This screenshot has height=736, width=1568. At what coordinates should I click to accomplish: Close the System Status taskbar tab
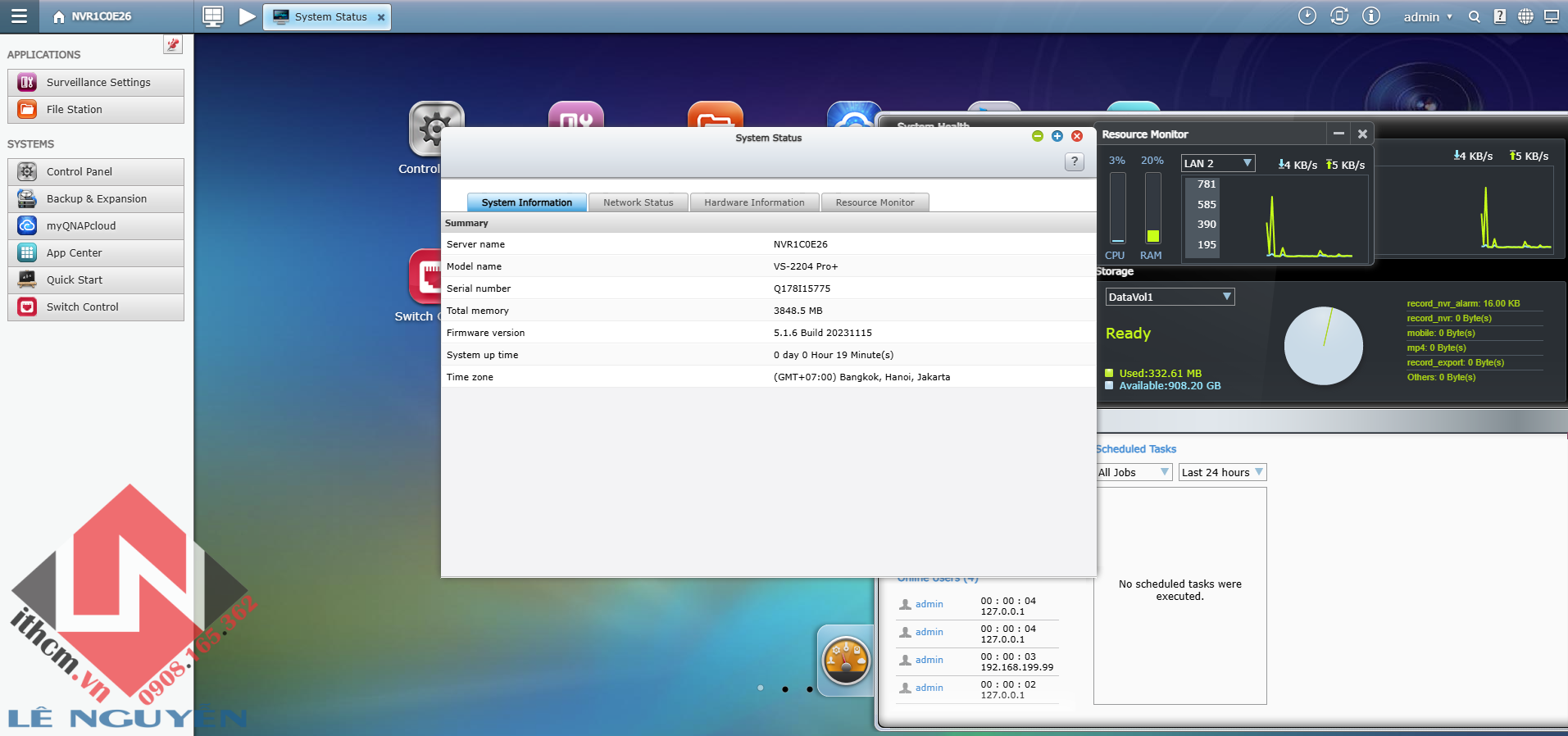coord(381,17)
